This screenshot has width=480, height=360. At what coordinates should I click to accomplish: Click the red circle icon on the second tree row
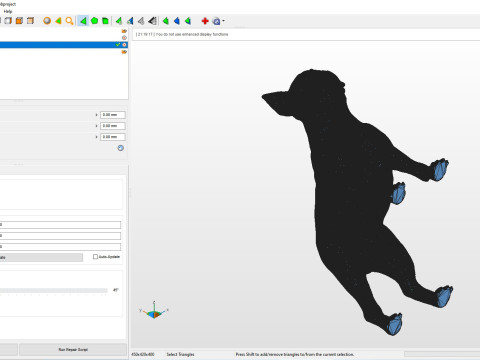(x=124, y=38)
